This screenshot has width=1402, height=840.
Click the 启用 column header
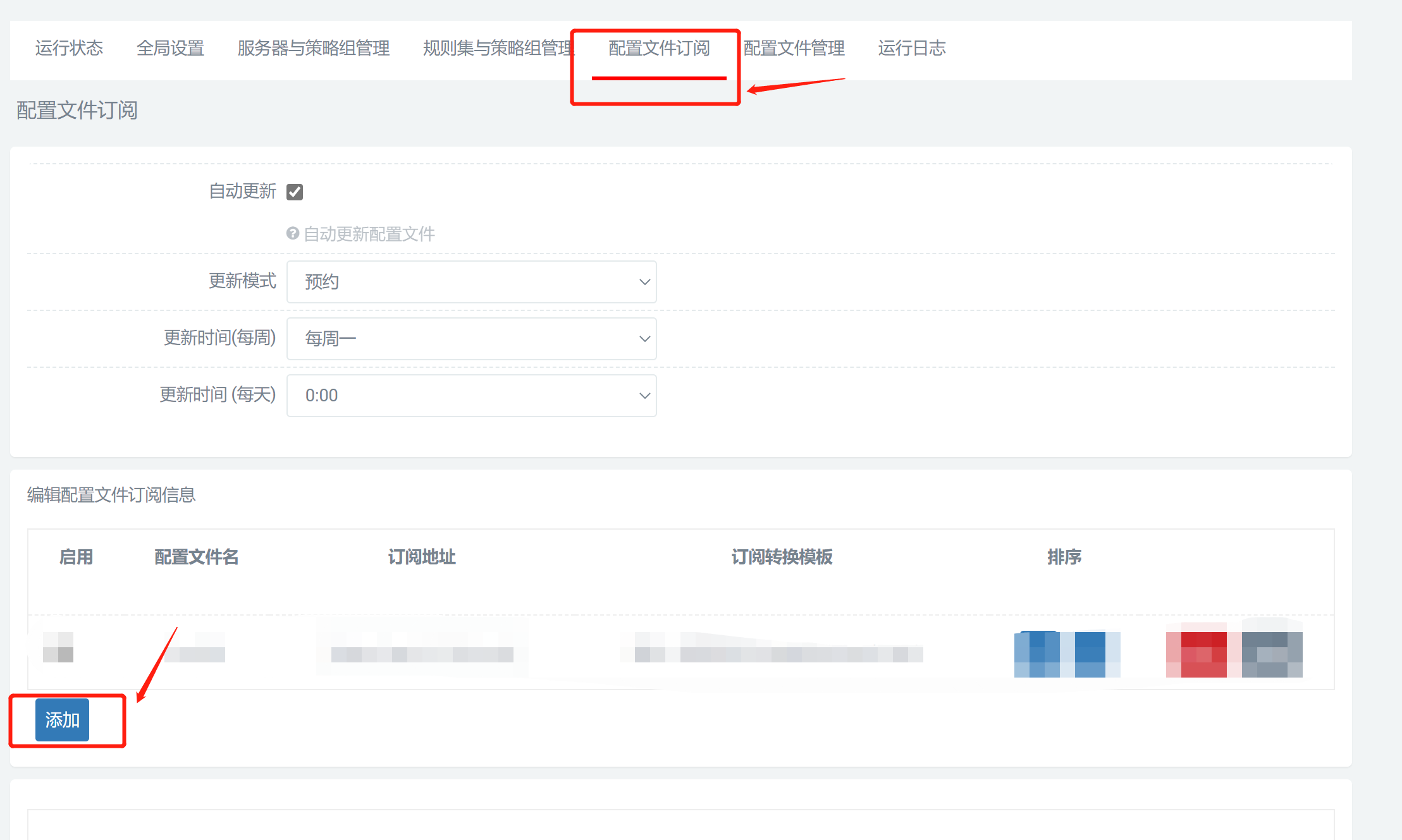[76, 557]
